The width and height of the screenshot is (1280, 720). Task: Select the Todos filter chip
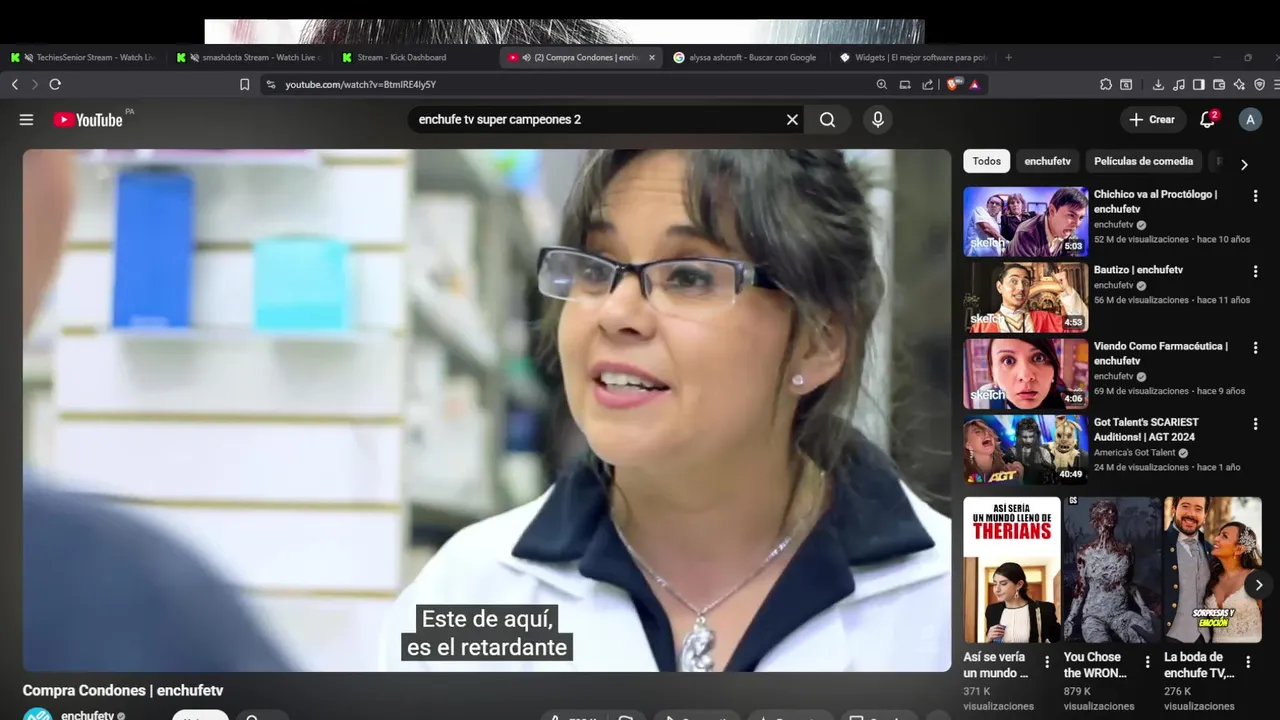(x=986, y=161)
